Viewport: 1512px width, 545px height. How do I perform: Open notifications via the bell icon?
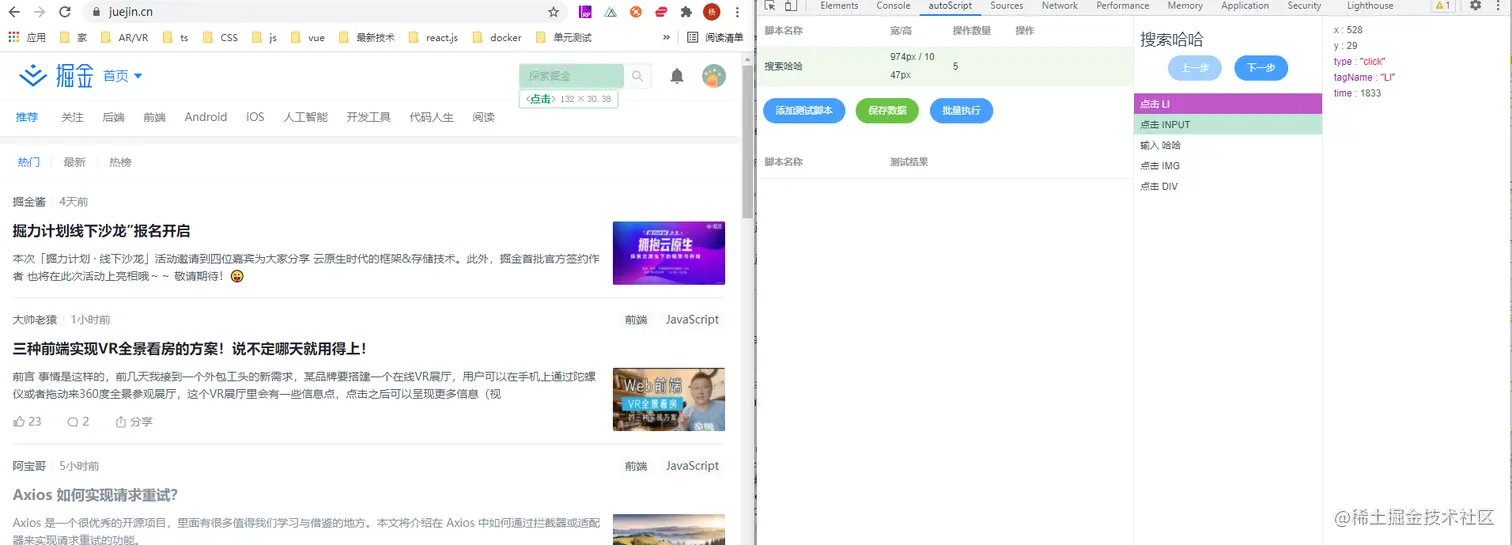677,76
